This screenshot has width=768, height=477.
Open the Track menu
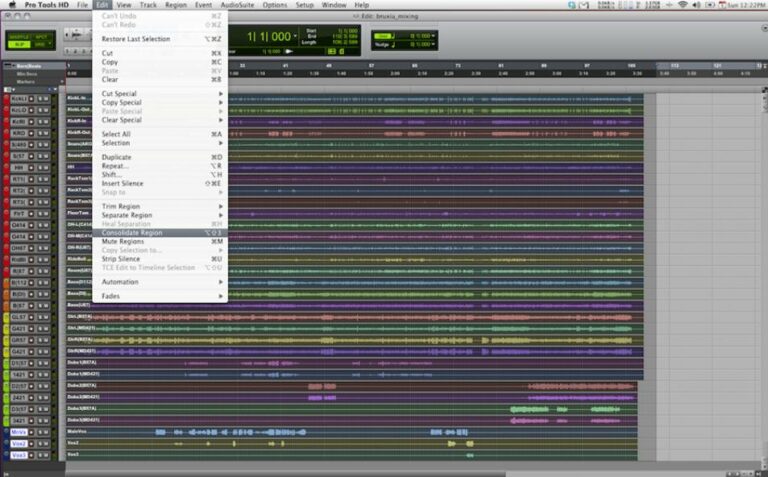tap(148, 5)
